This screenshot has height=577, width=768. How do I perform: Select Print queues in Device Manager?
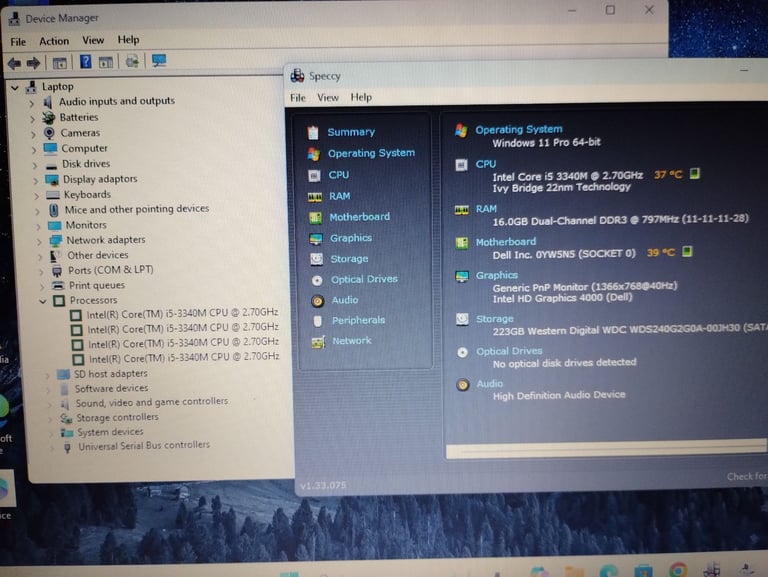[x=96, y=285]
